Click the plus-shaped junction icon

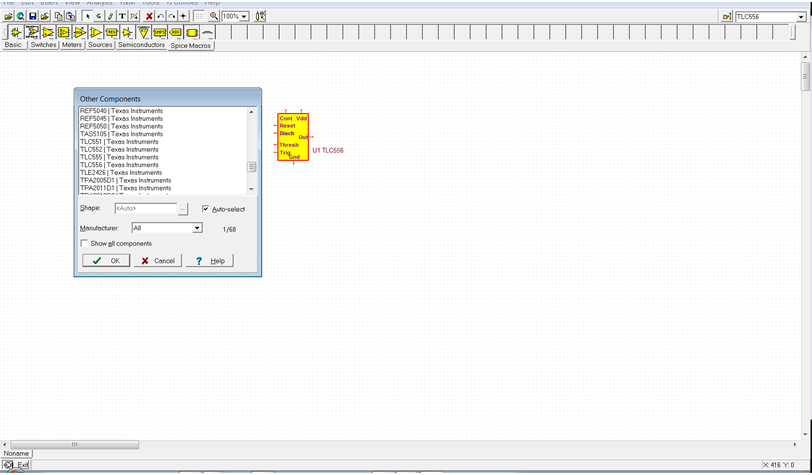pyautogui.click(x=183, y=17)
